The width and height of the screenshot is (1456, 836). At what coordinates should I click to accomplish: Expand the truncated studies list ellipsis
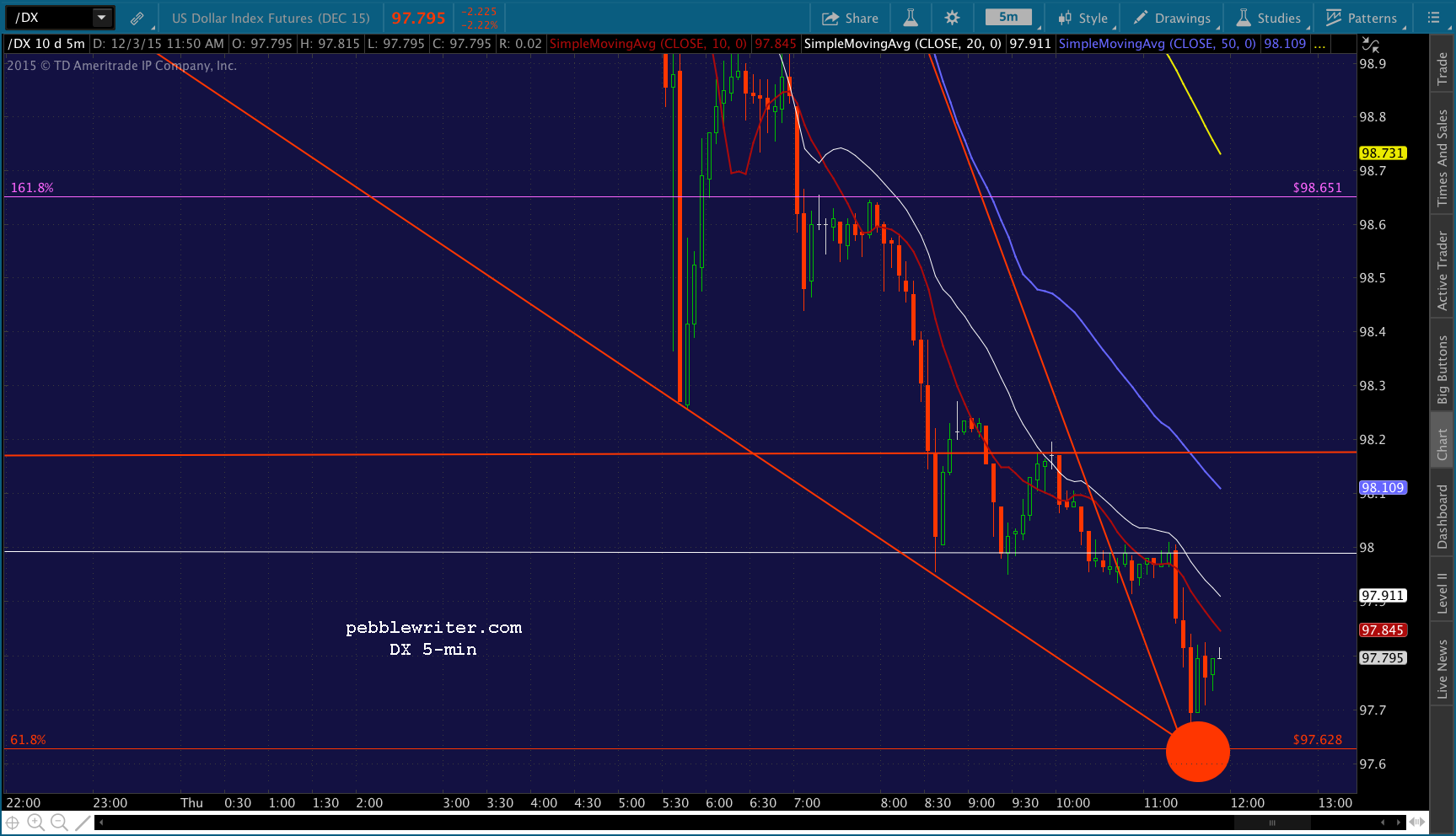[1320, 44]
